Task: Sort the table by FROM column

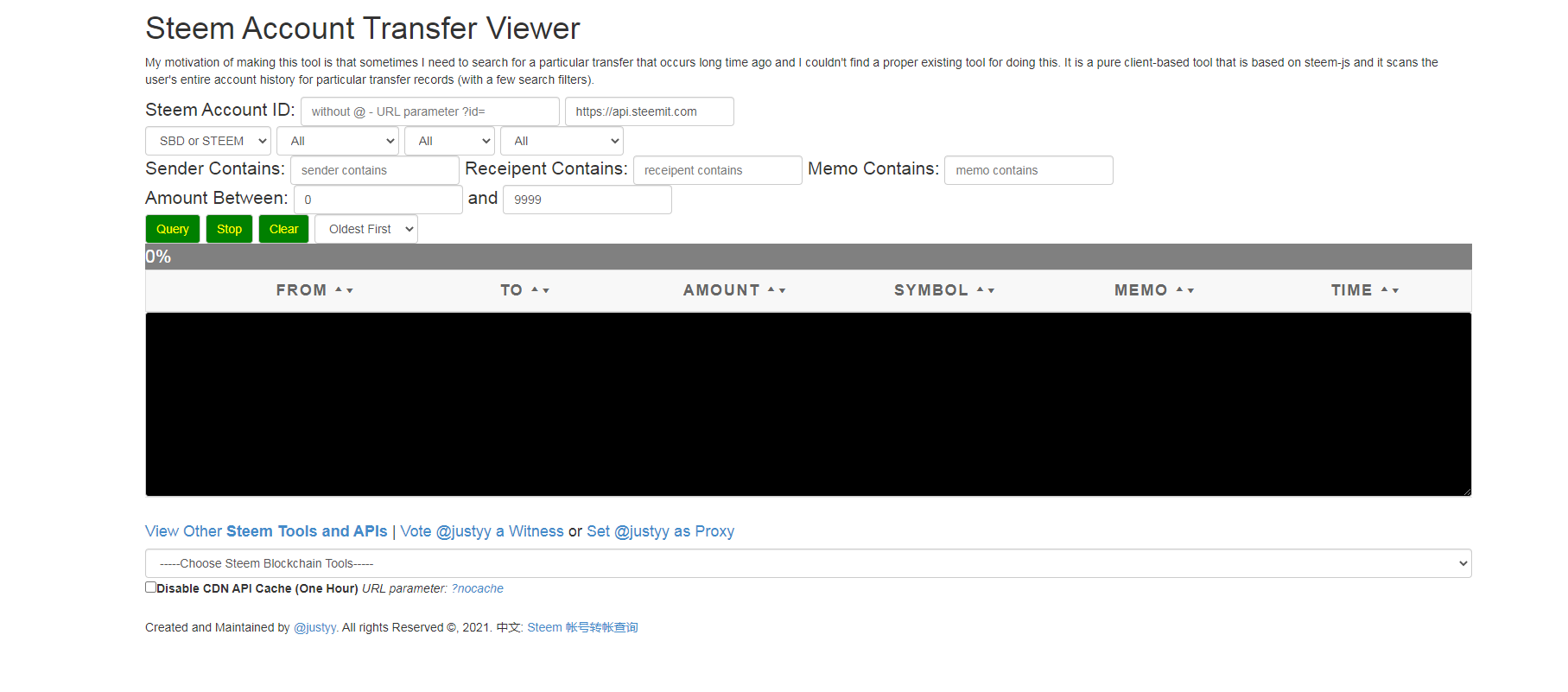Action: tap(314, 290)
